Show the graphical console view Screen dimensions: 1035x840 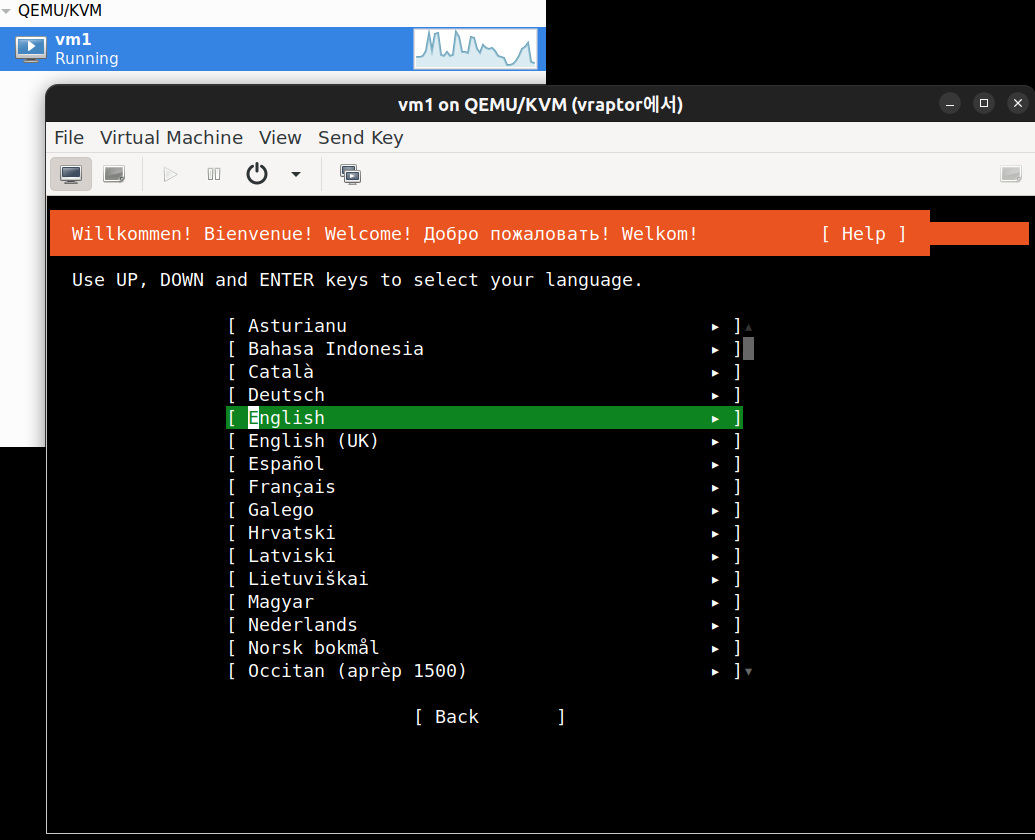71,174
